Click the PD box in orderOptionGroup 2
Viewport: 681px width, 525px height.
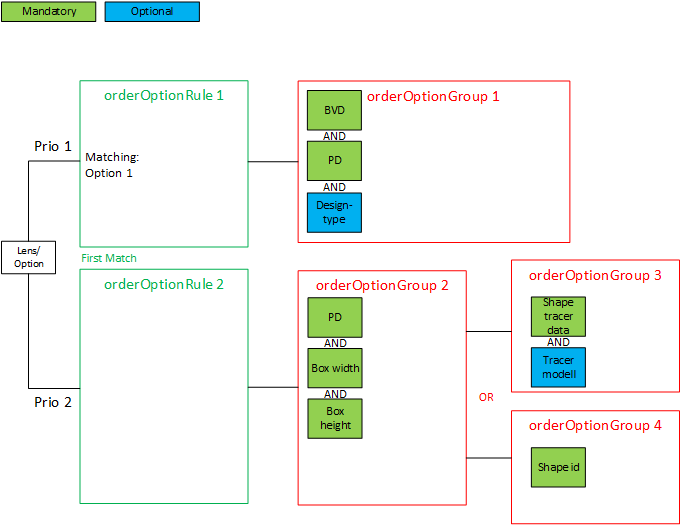pos(335,317)
